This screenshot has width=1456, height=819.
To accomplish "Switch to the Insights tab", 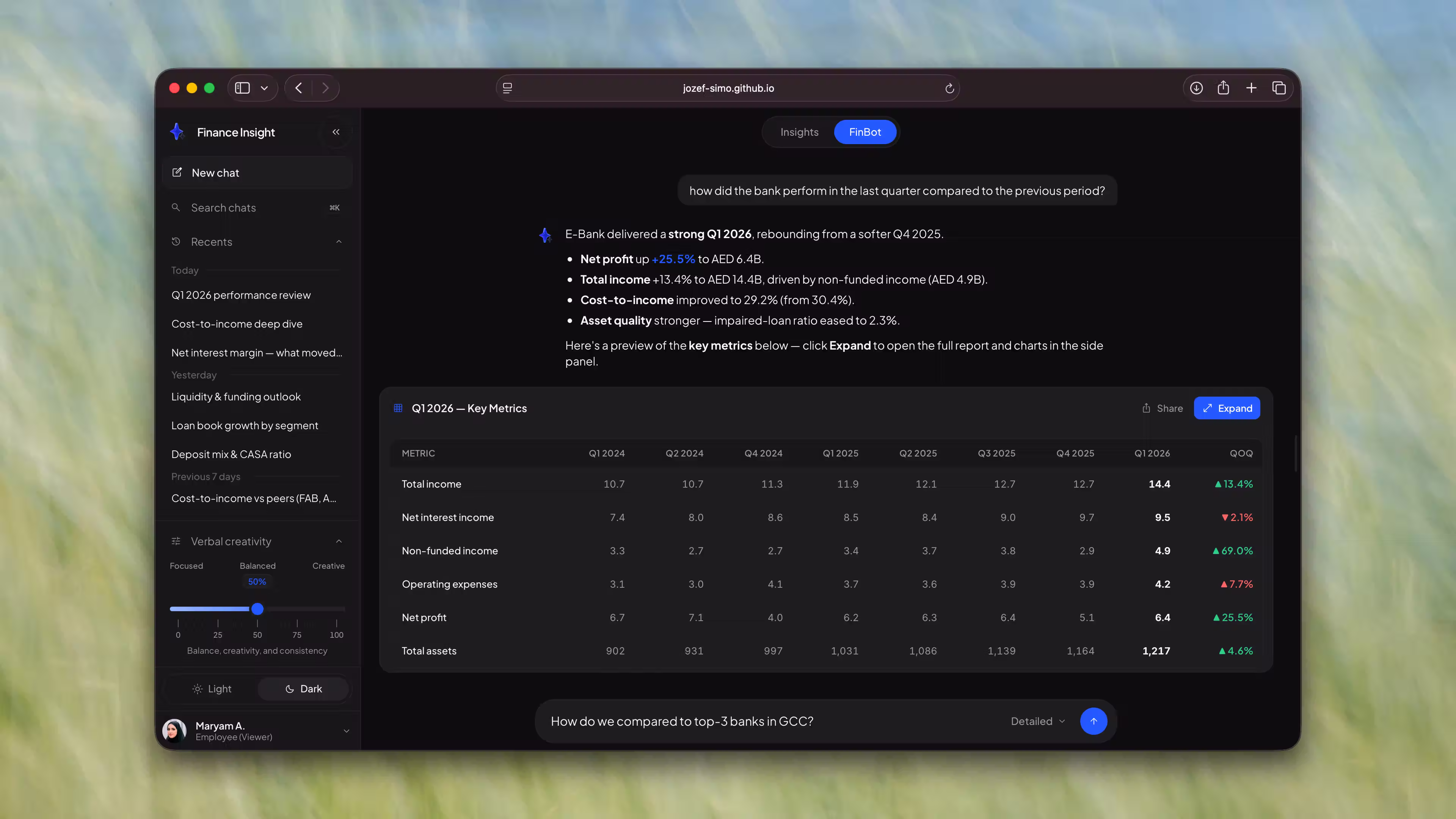I will pyautogui.click(x=799, y=132).
